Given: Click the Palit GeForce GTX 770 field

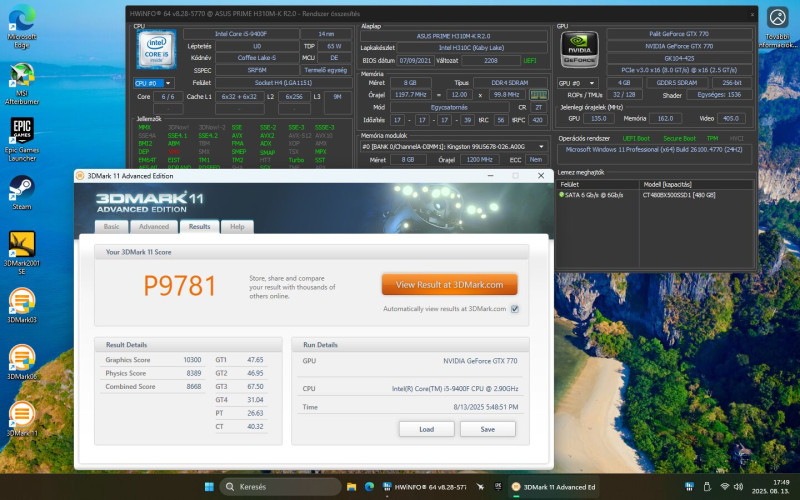Looking at the screenshot, I should [x=679, y=34].
